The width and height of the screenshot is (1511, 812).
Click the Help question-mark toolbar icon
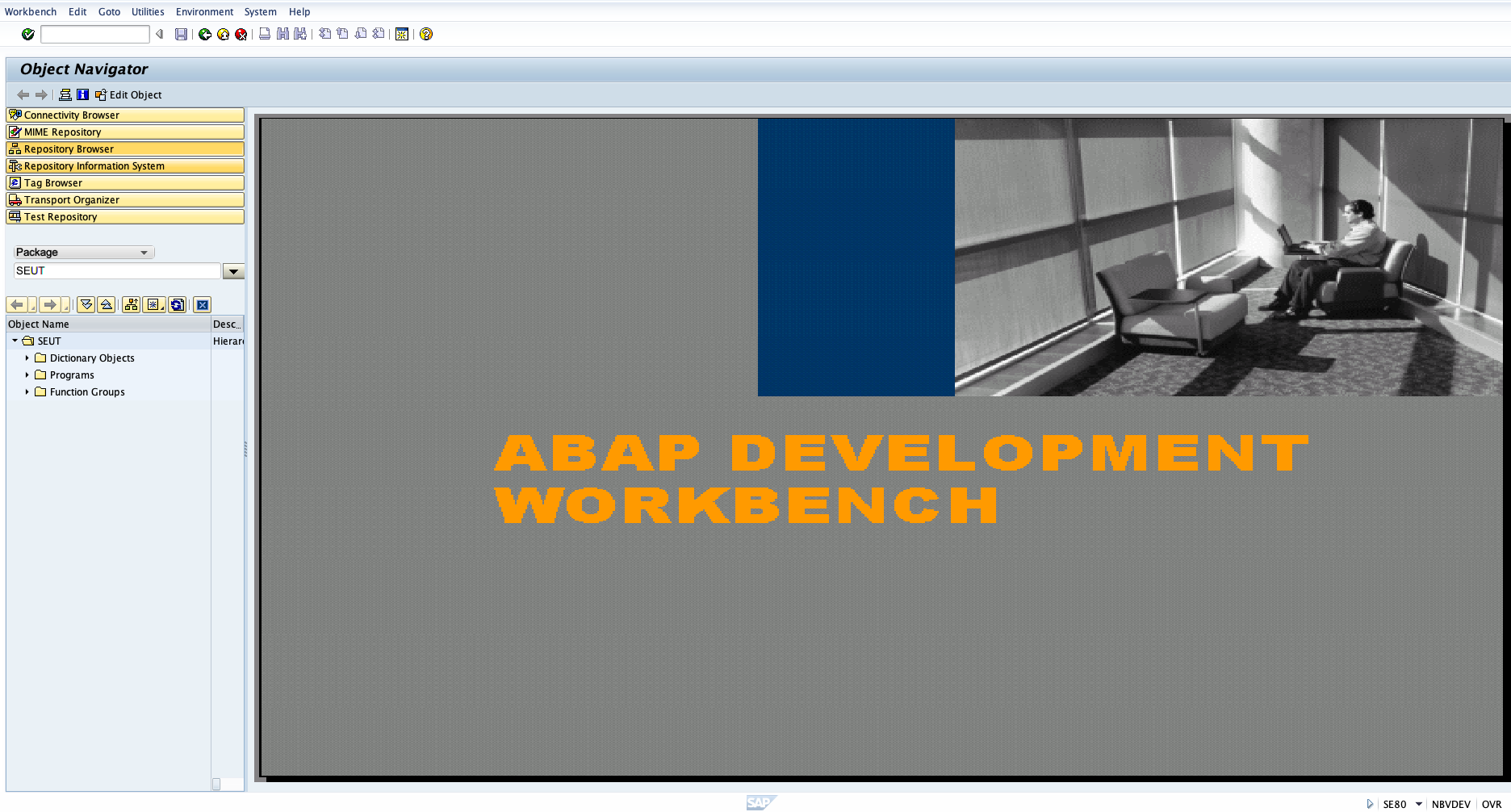coord(425,34)
